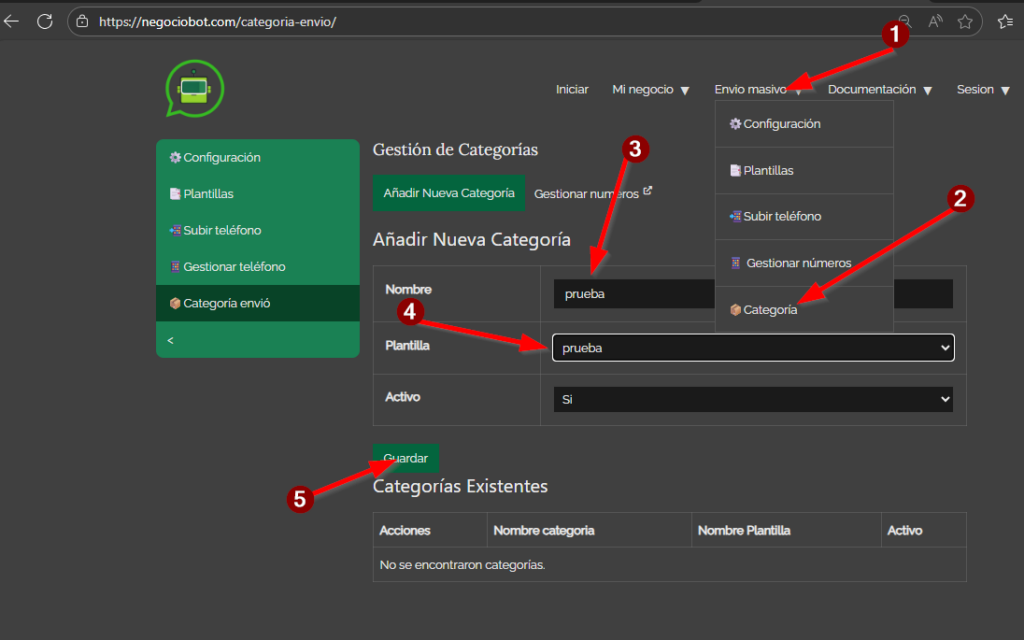This screenshot has height=640, width=1024.
Task: Reload the page with browser refresh icon
Action: [x=44, y=21]
